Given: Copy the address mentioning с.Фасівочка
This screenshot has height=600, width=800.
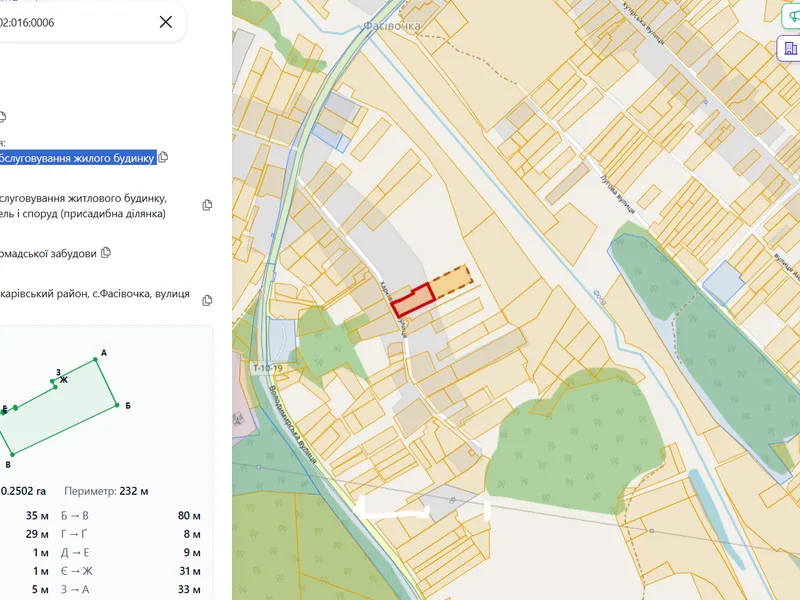Looking at the screenshot, I should coord(207,300).
